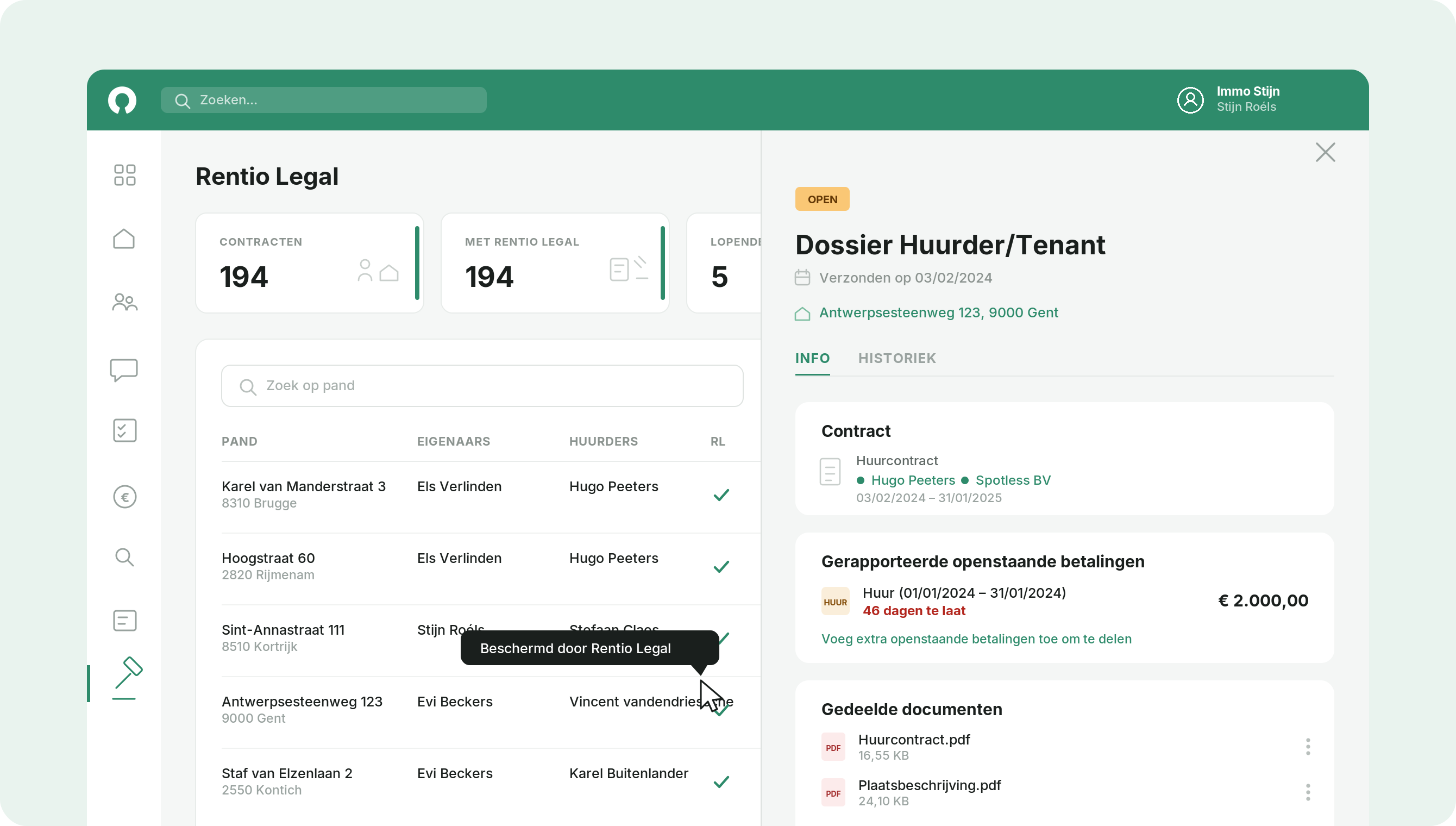This screenshot has width=1456, height=826.
Task: Open the search magnifier icon in sidebar
Action: click(x=124, y=557)
